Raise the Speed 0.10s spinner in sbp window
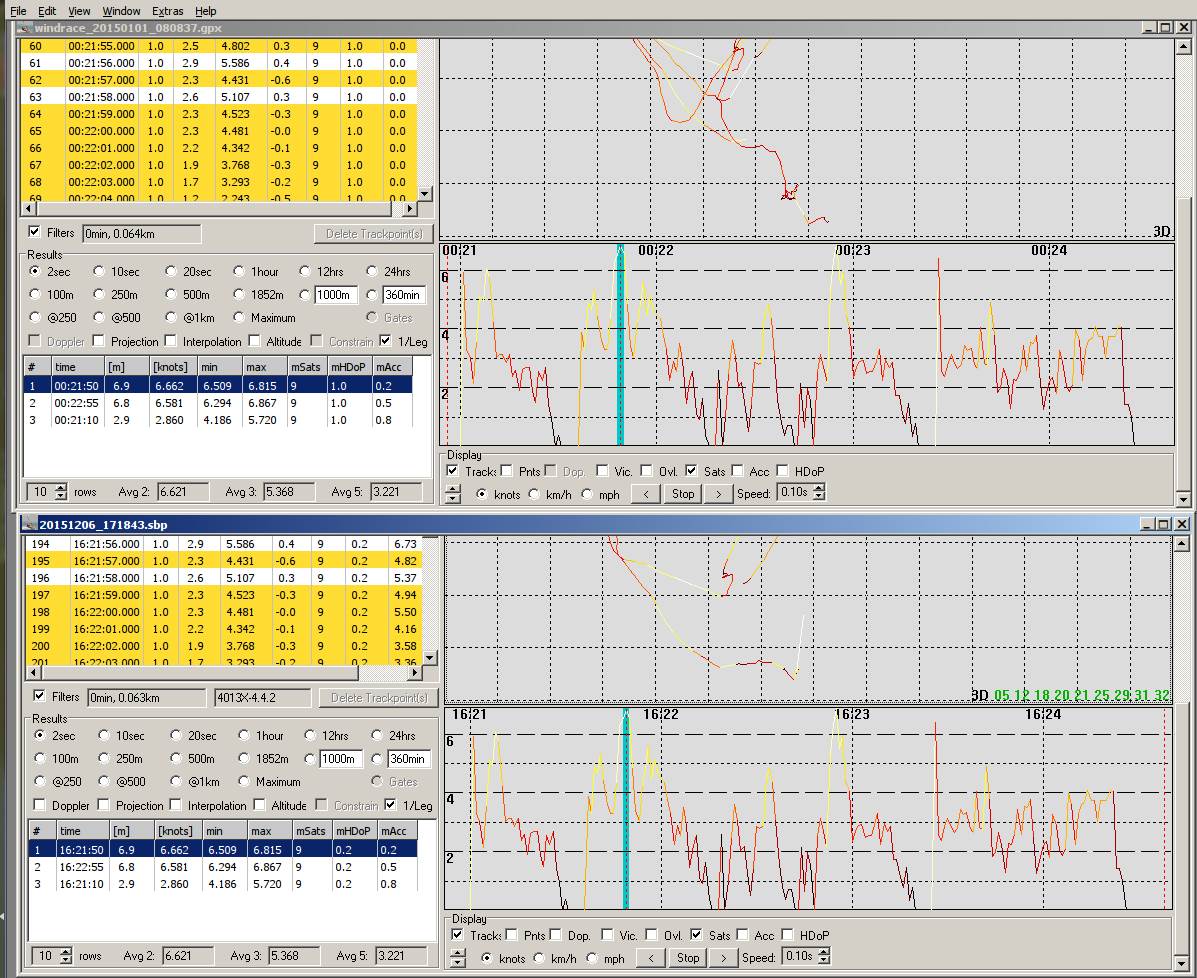Image resolution: width=1197 pixels, height=978 pixels. click(x=824, y=953)
